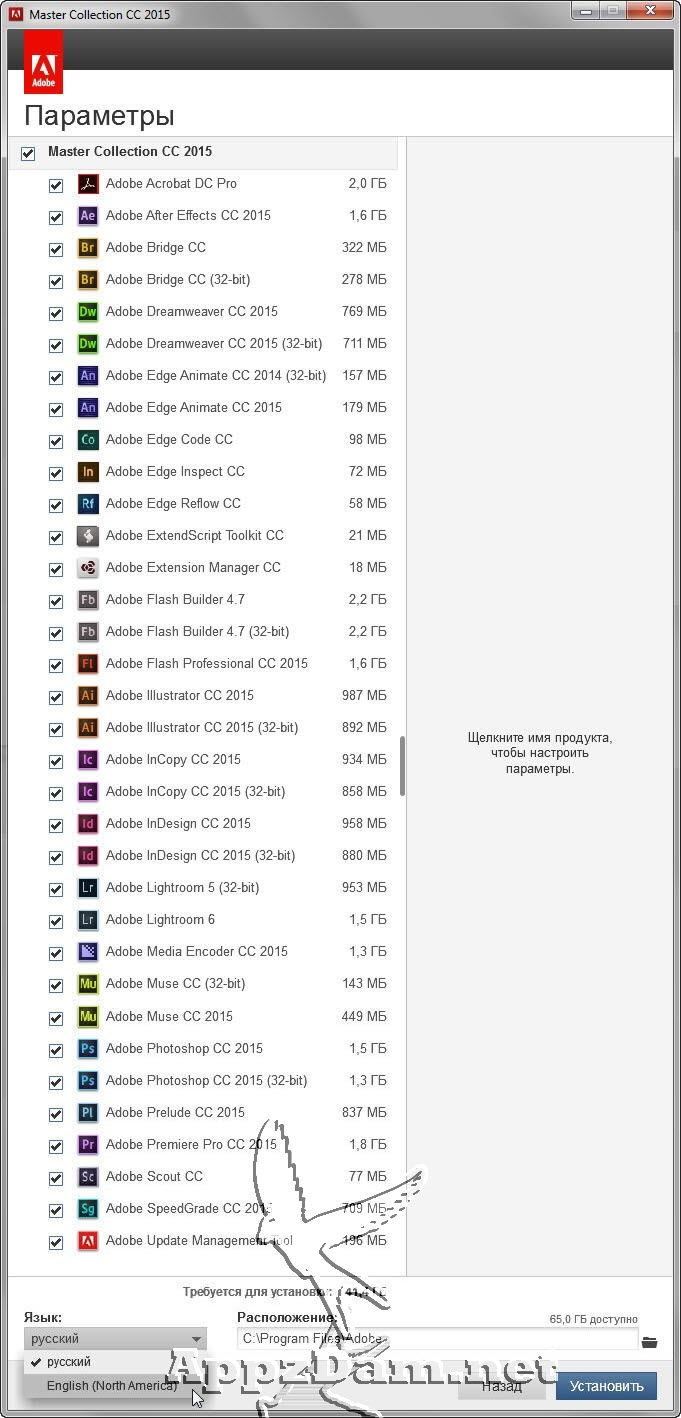Click the Adobe Prelude CC 2015 icon

tap(88, 1113)
